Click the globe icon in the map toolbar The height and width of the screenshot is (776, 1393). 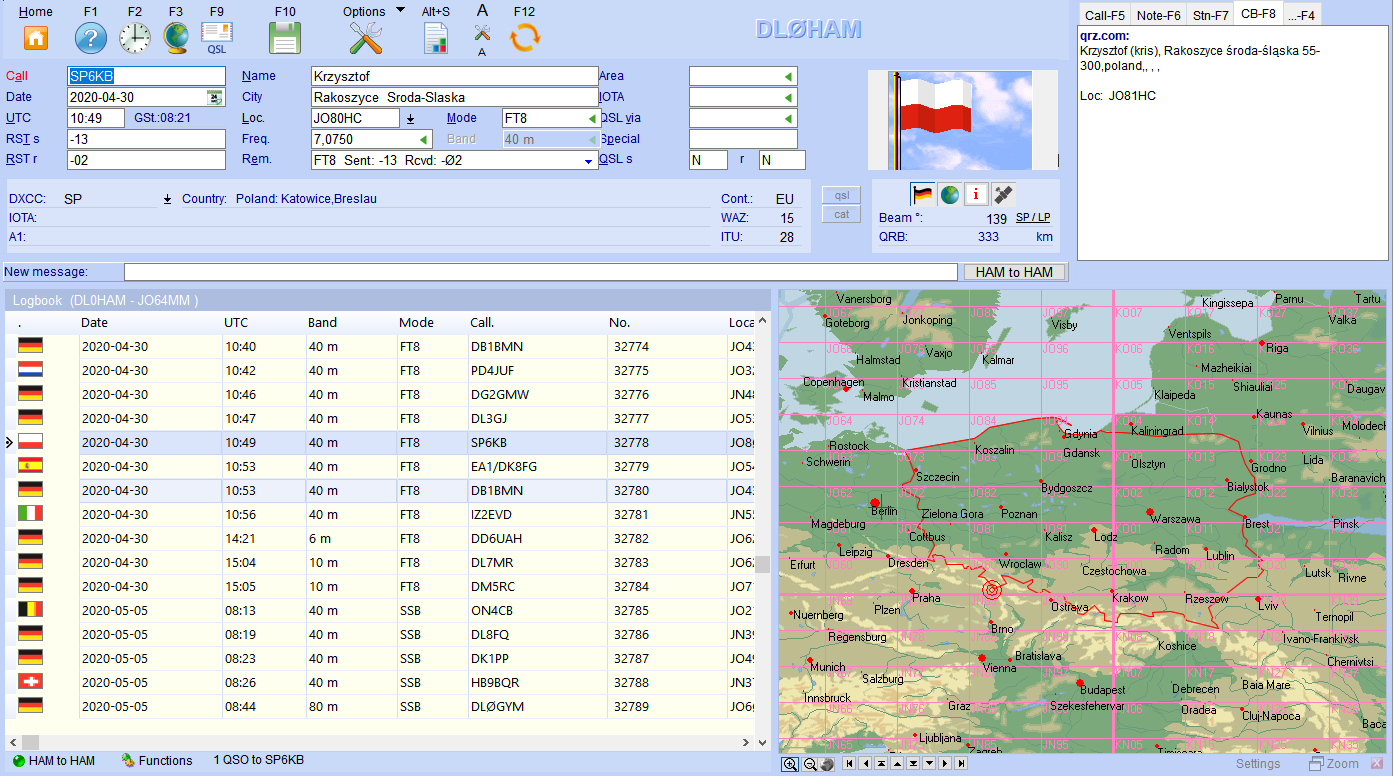point(827,764)
